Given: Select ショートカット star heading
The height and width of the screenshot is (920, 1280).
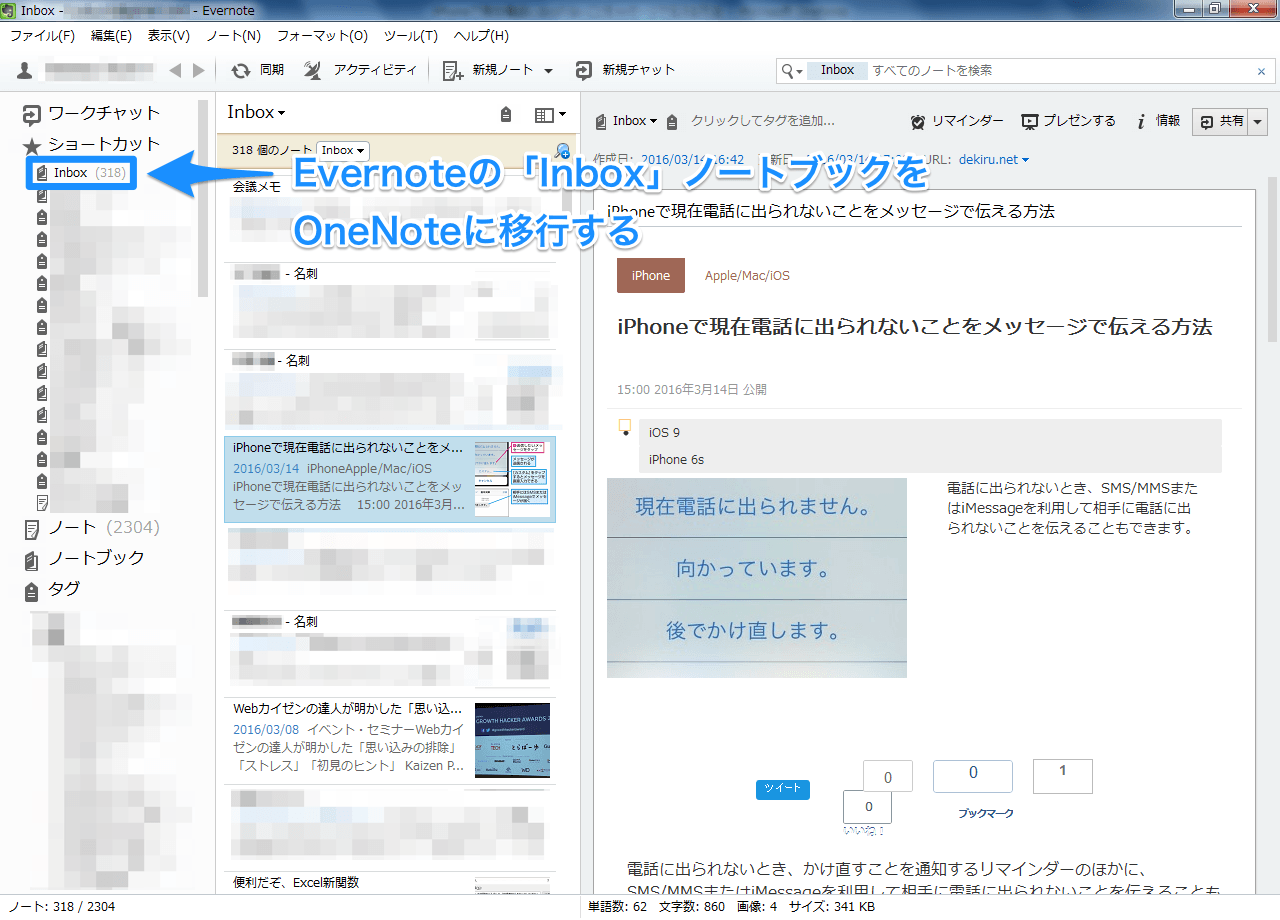Looking at the screenshot, I should click(x=92, y=144).
